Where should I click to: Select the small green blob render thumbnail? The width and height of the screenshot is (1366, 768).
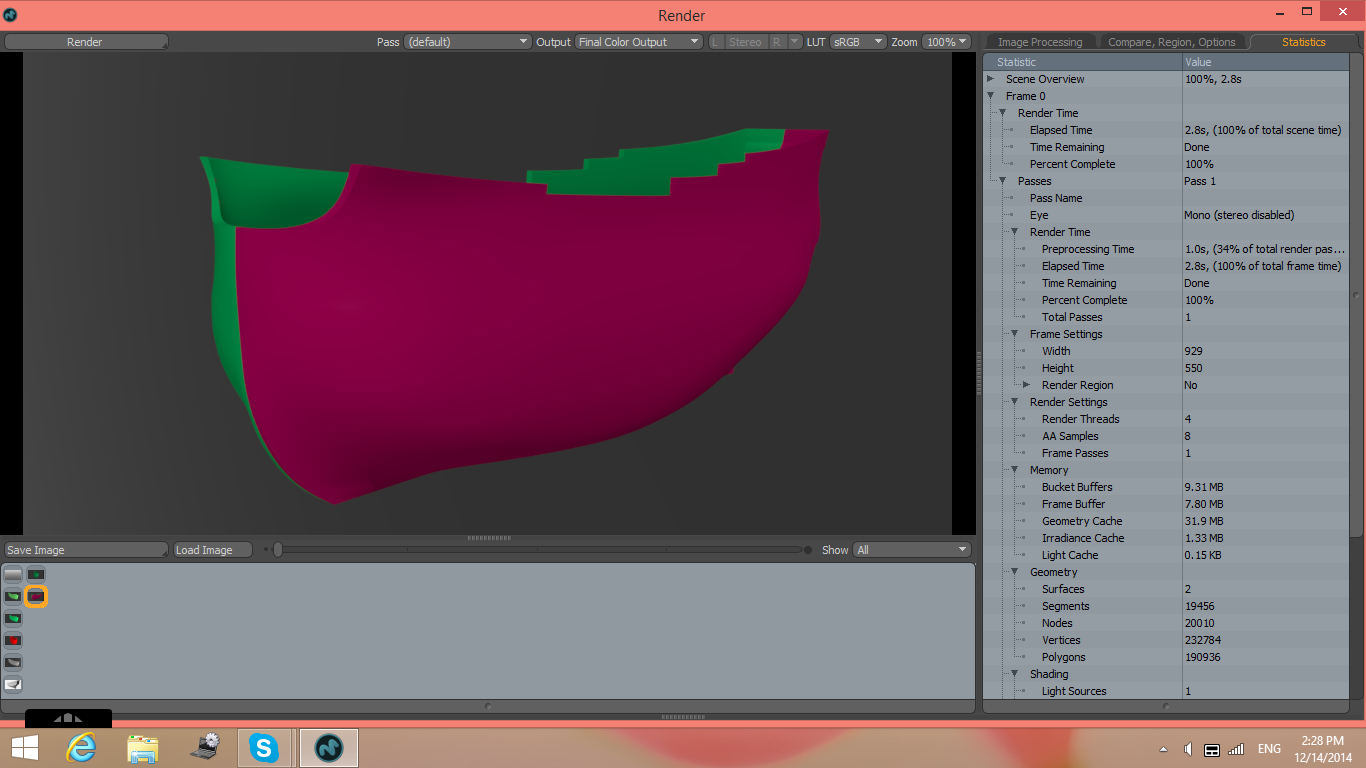(x=36, y=575)
